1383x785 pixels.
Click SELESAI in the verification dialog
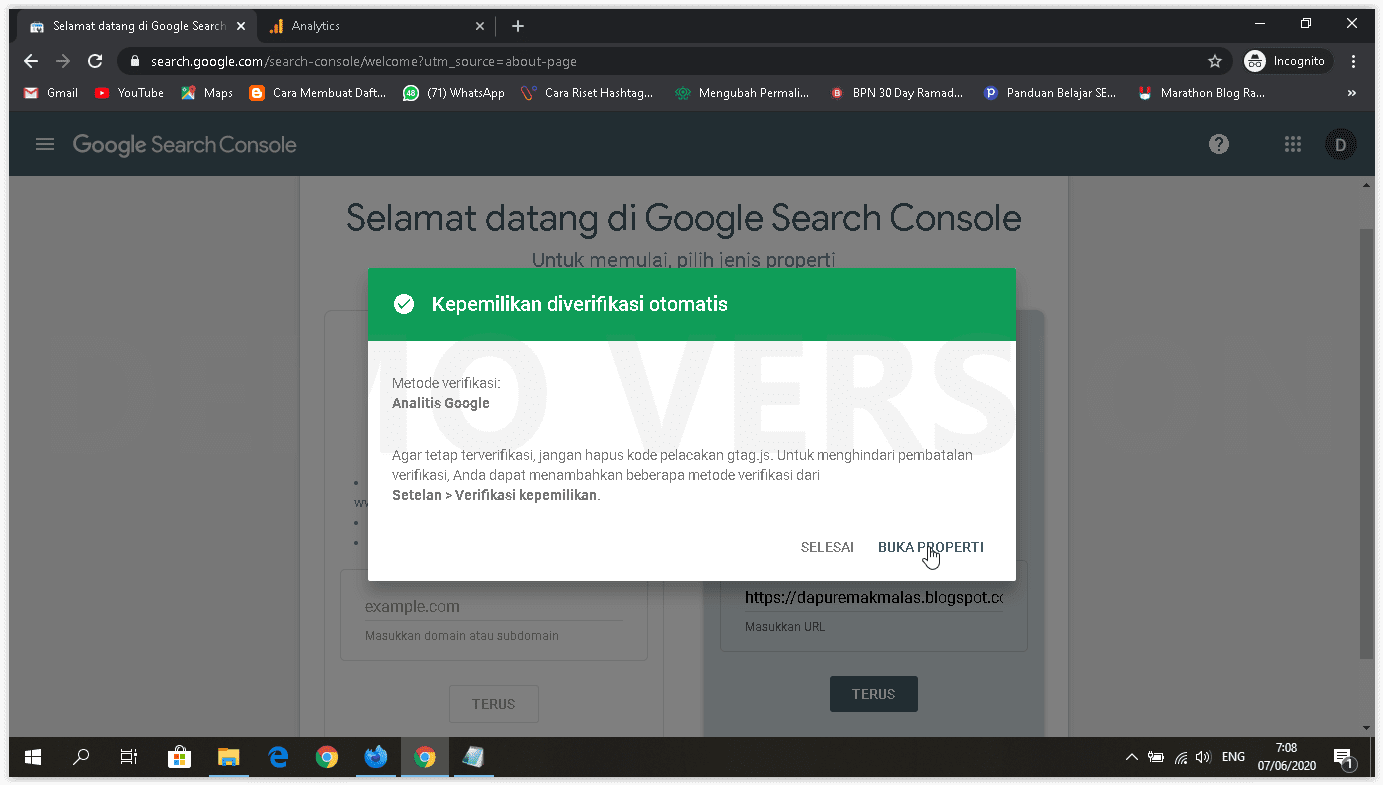(827, 547)
